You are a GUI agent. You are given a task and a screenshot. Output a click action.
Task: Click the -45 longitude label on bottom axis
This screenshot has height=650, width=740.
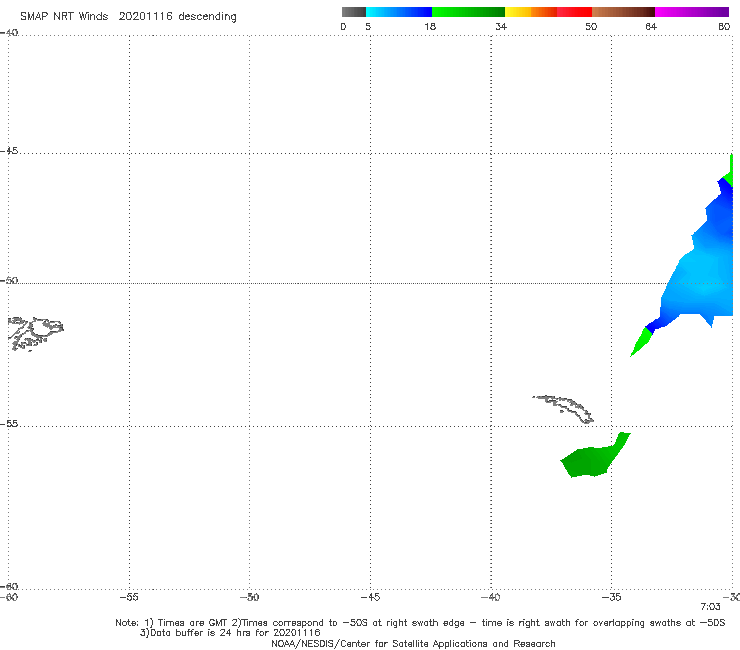(370, 597)
